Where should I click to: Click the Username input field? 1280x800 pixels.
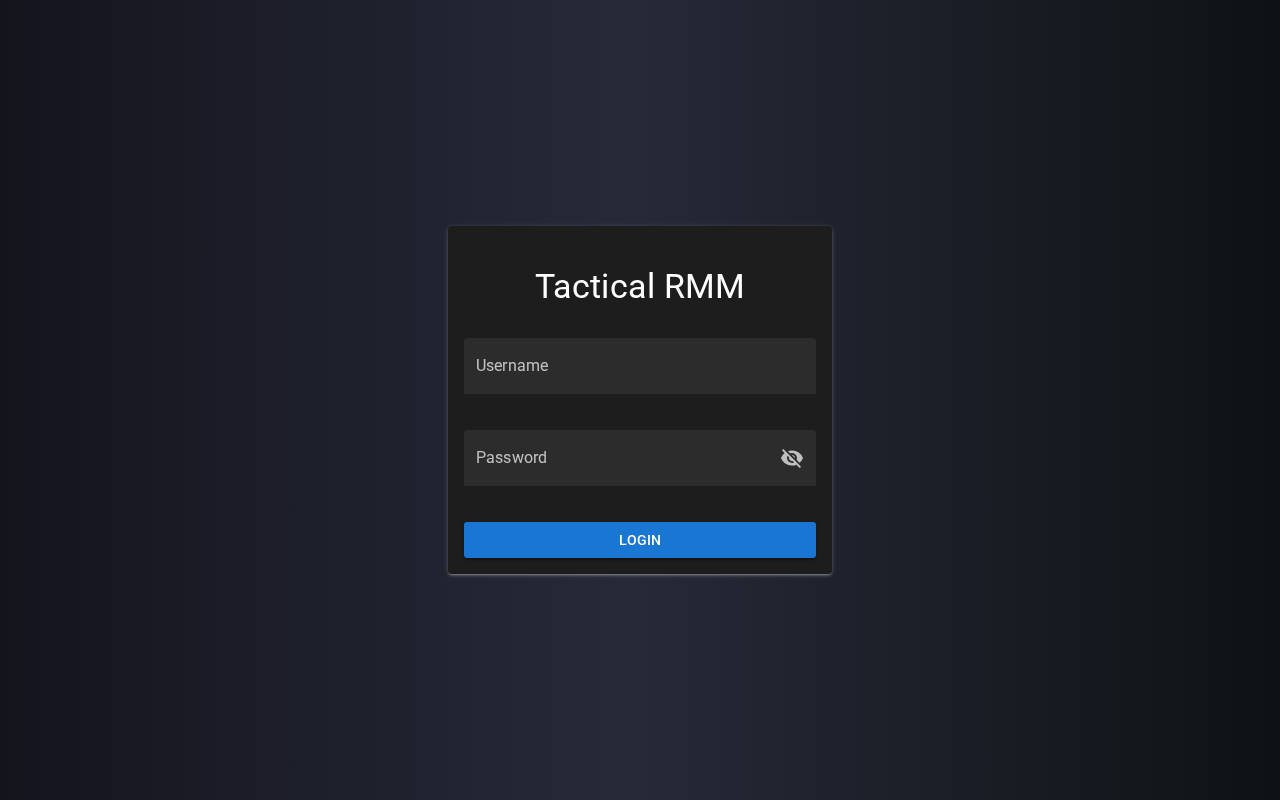[x=640, y=366]
